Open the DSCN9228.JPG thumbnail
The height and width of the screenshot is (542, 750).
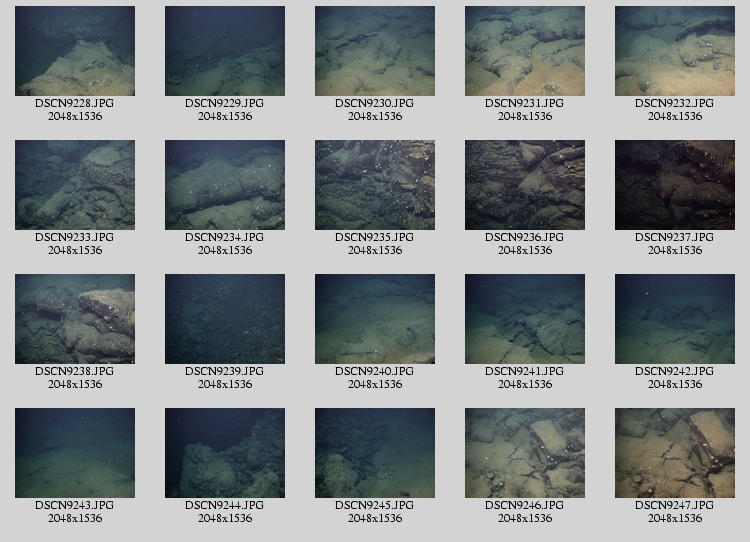coord(75,51)
